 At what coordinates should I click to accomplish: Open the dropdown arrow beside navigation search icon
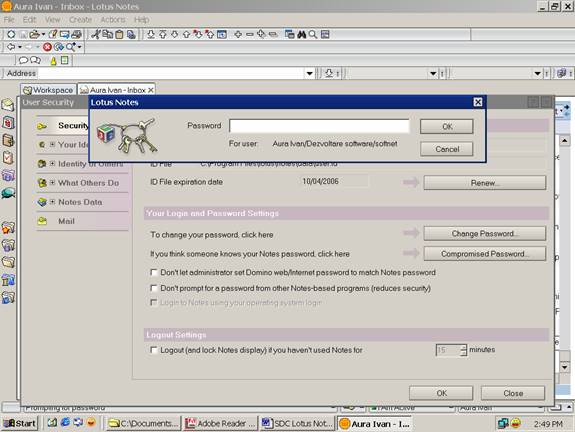pos(79,47)
